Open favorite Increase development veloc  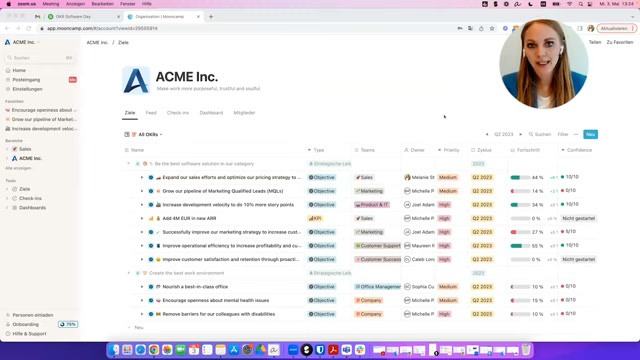click(x=41, y=129)
